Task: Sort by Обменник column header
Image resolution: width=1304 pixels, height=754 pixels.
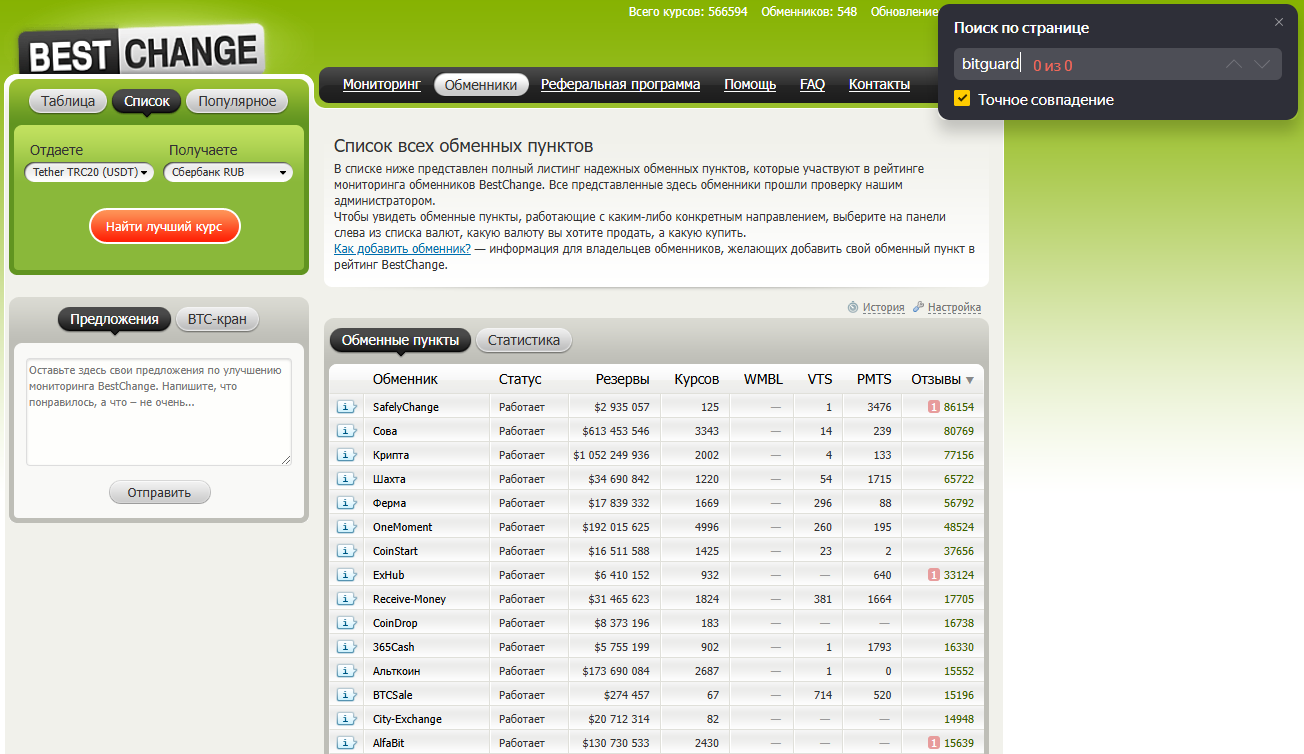Action: pyautogui.click(x=405, y=379)
